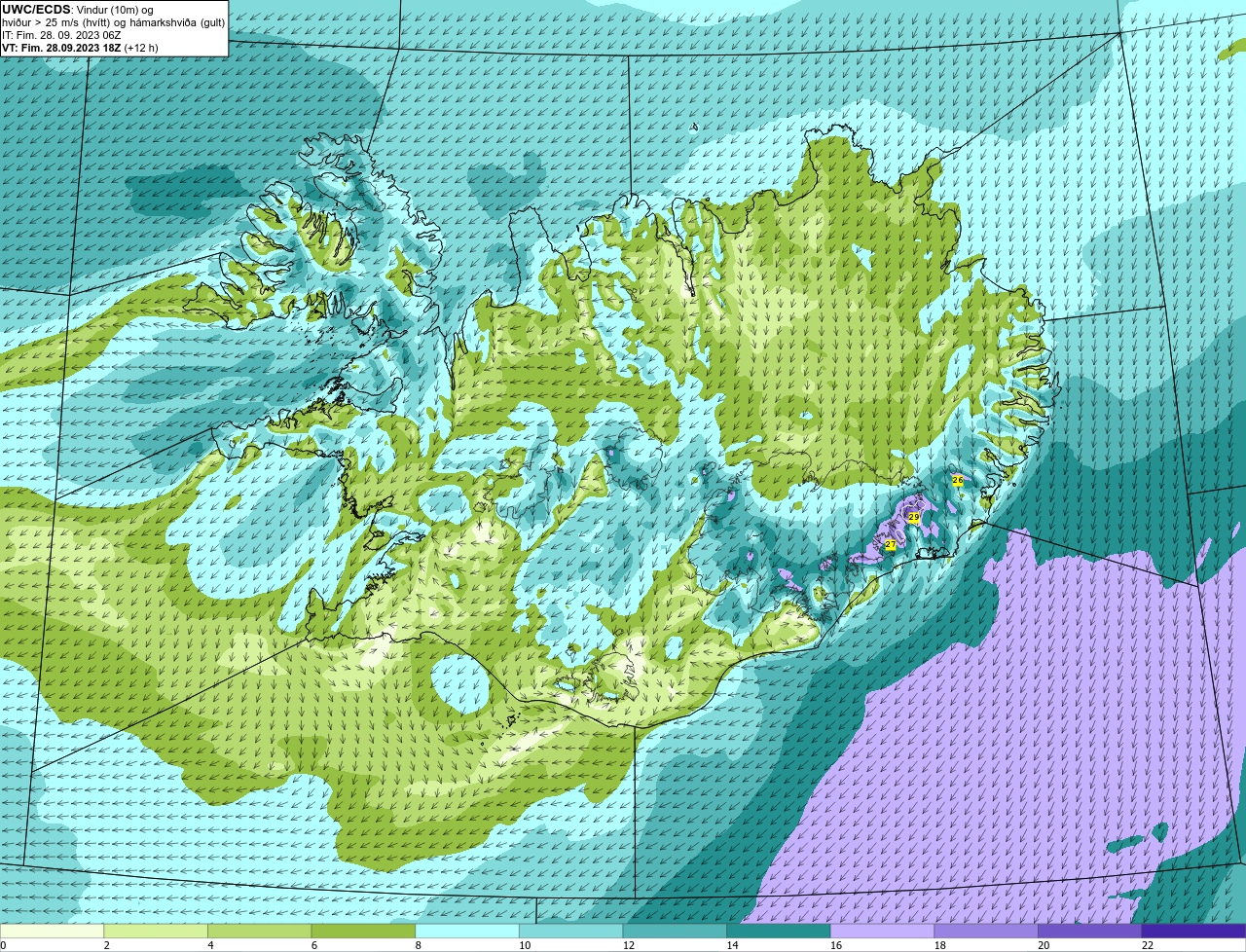Click the 12–14 m/s teal legend segment
Image resolution: width=1246 pixels, height=952 pixels.
(x=675, y=931)
